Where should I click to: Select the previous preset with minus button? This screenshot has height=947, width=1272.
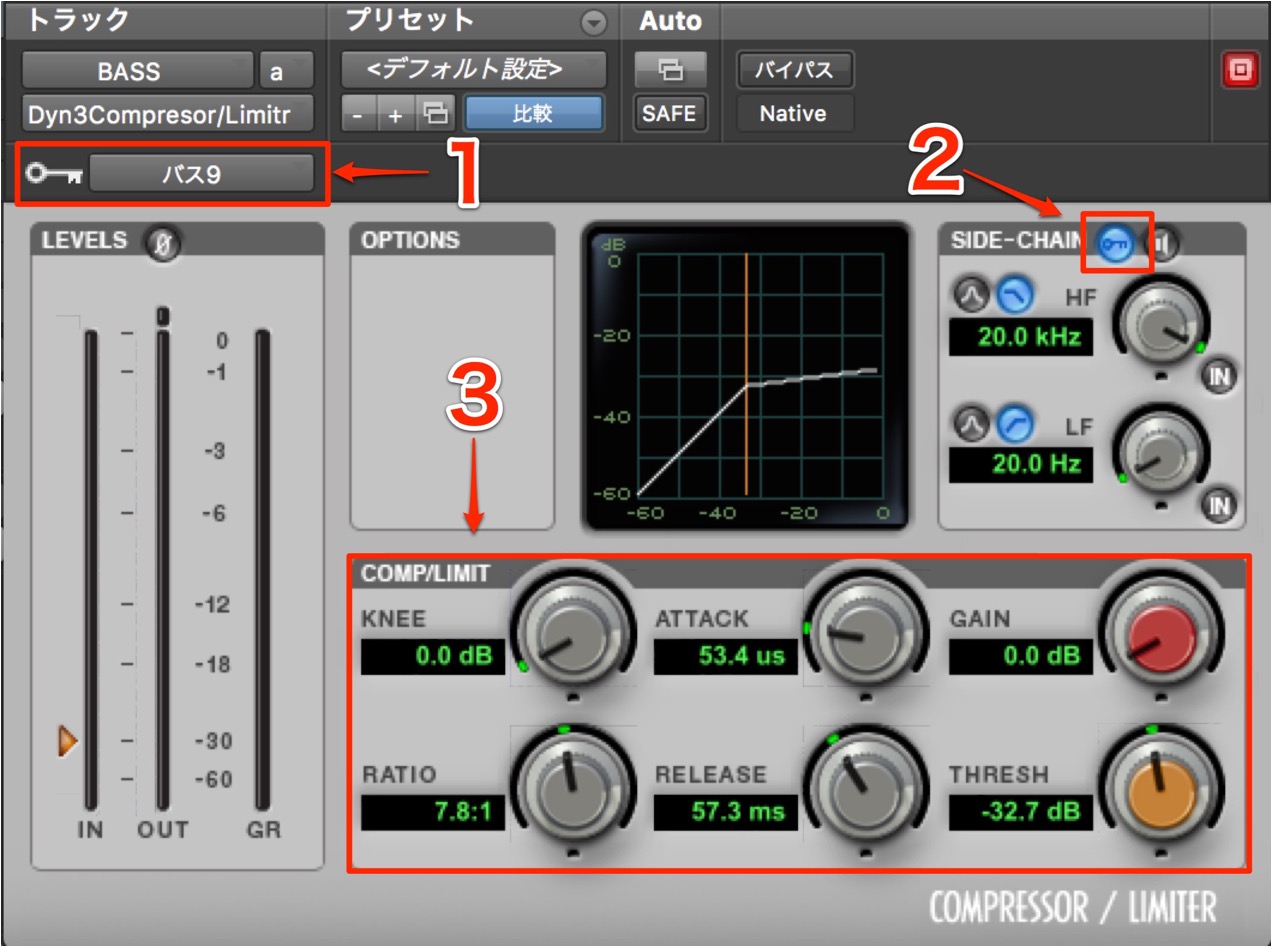pos(359,114)
